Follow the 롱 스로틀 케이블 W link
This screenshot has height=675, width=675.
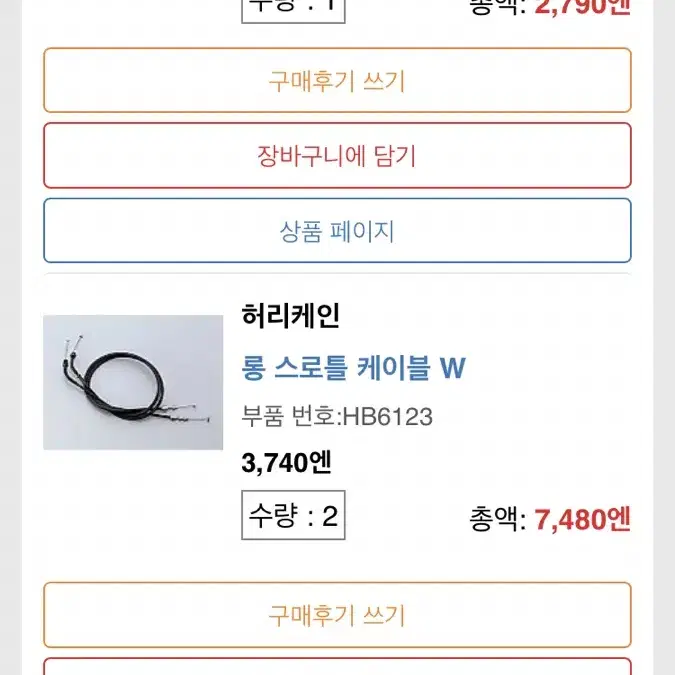353,368
